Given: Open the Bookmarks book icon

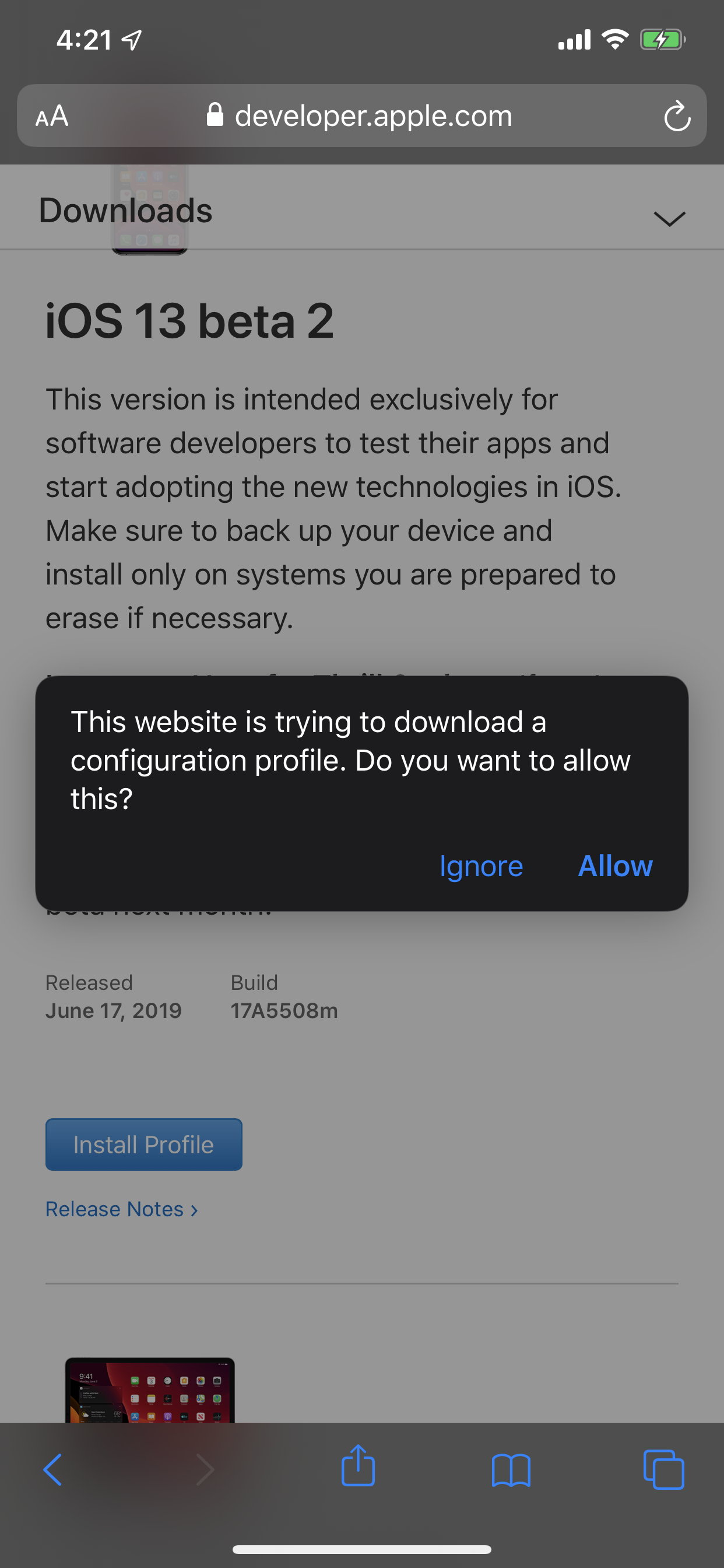Looking at the screenshot, I should 511,1469.
